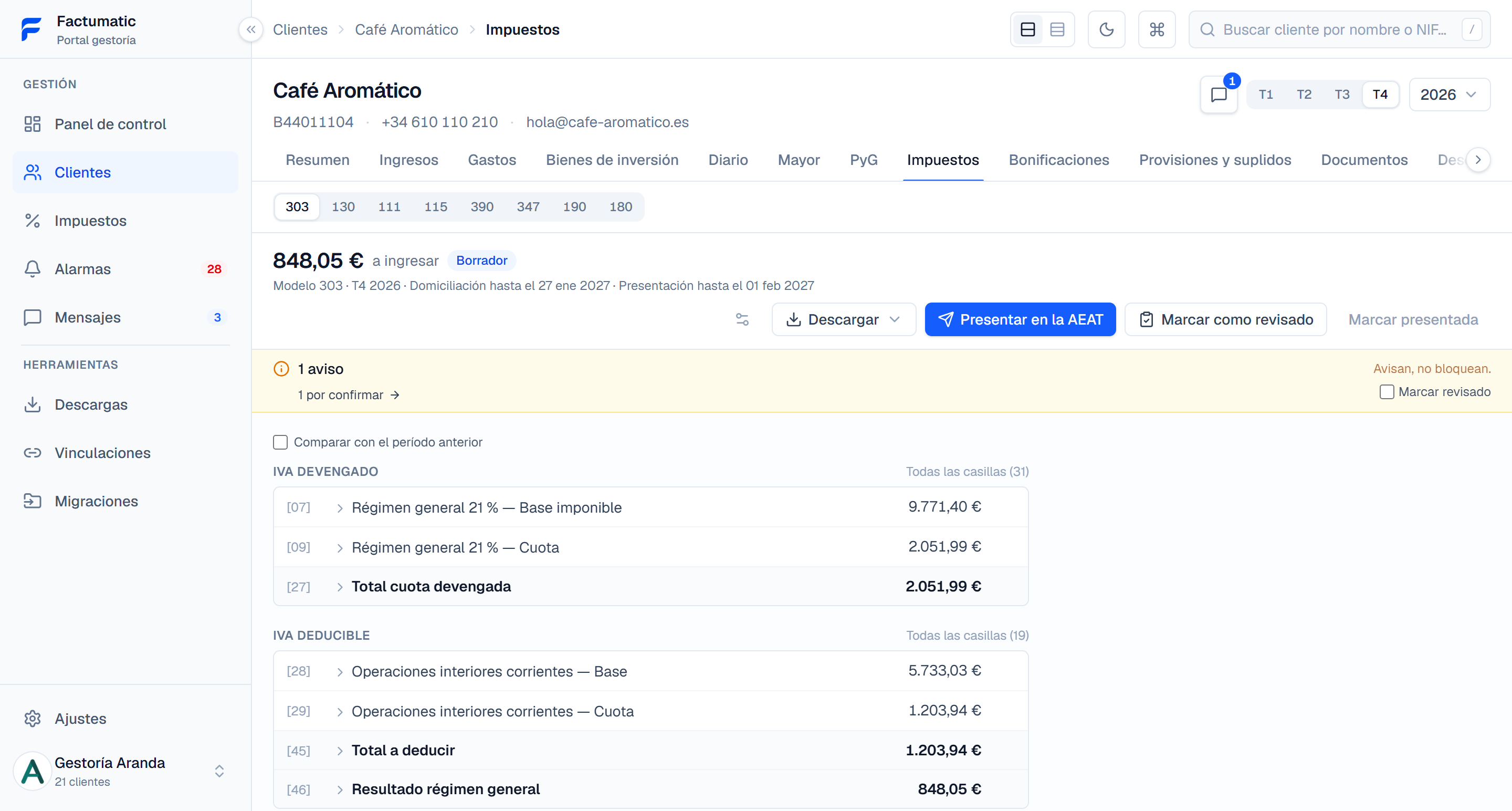Go to Alarmas in the sidebar
Viewport: 1512px width, 811px height.
point(125,269)
